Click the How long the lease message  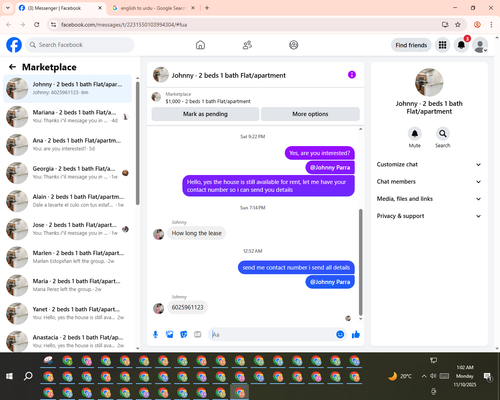(x=196, y=233)
